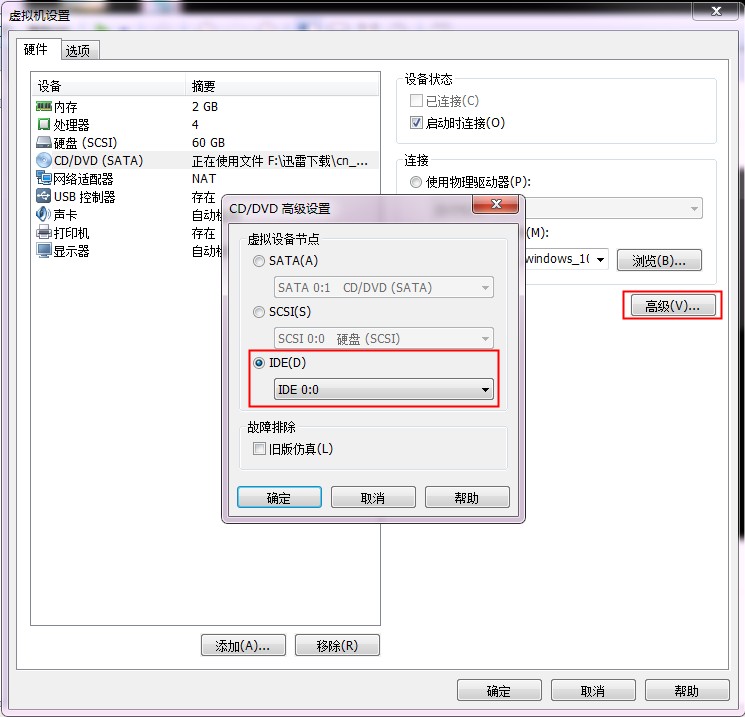Open 帮助 in CD/DVD advanced dialog

(467, 497)
